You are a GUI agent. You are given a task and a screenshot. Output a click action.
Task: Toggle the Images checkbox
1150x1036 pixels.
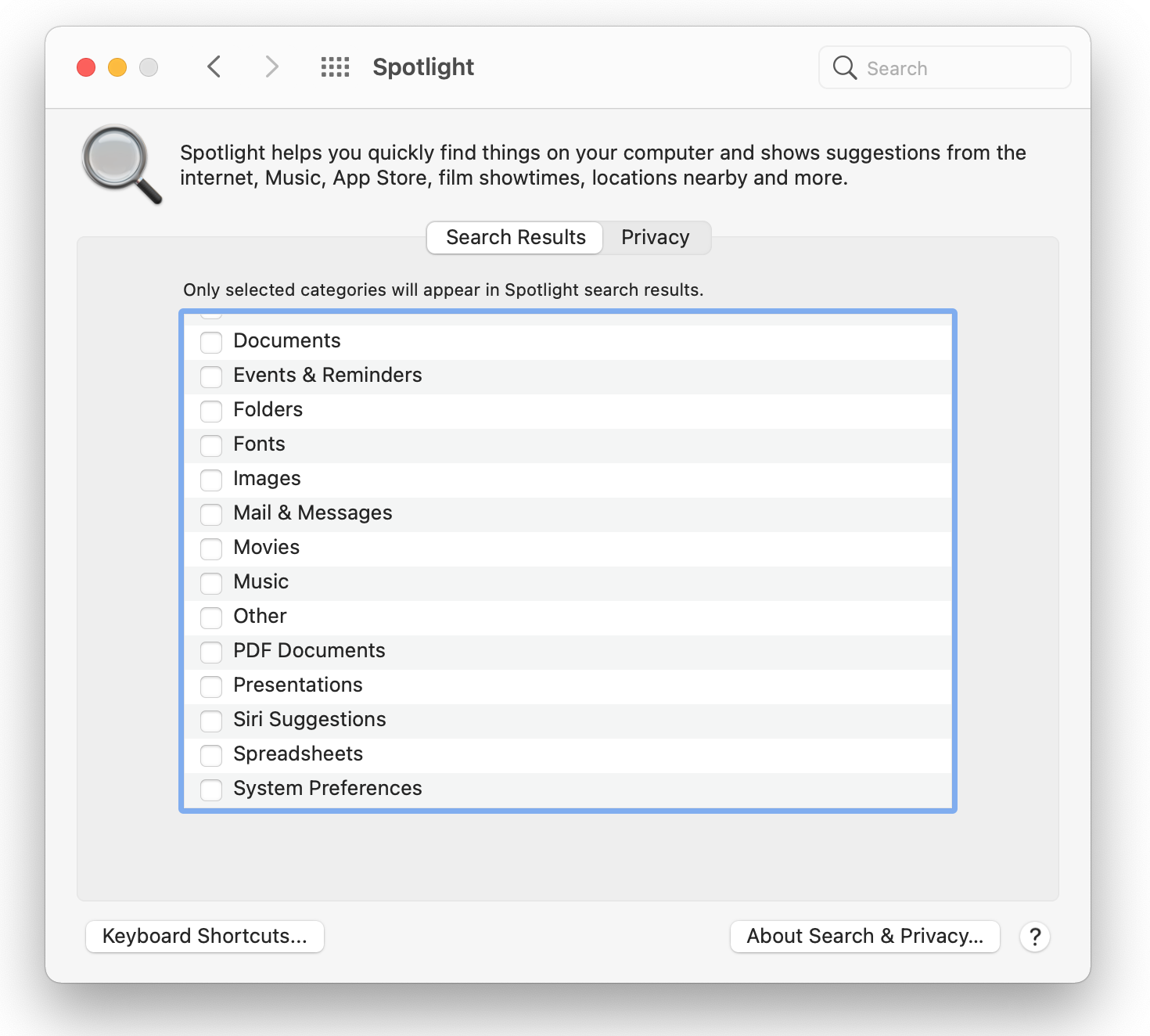(x=211, y=480)
